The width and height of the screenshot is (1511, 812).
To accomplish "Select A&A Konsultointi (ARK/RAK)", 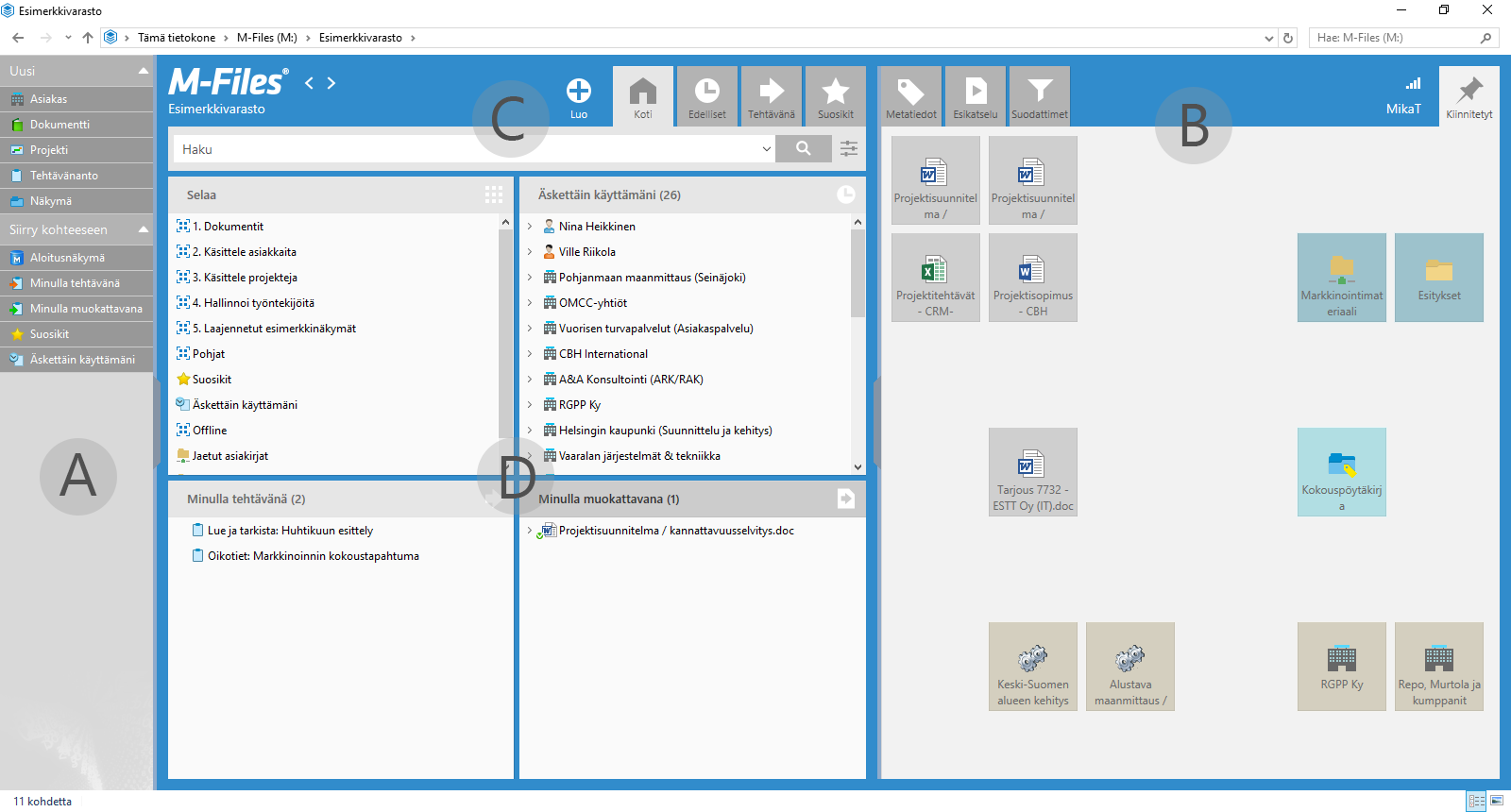I will coord(631,380).
